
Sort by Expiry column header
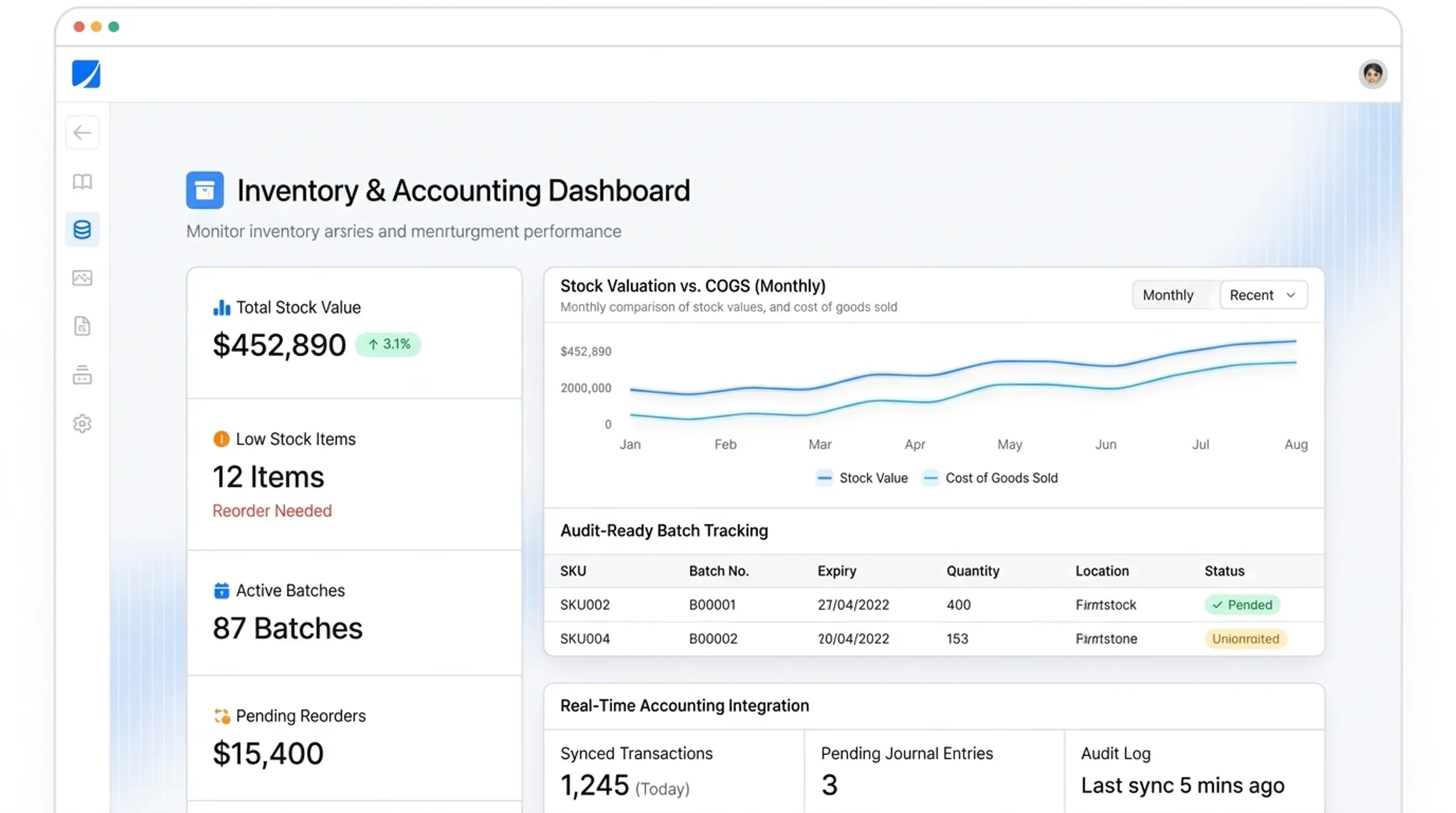coord(837,571)
